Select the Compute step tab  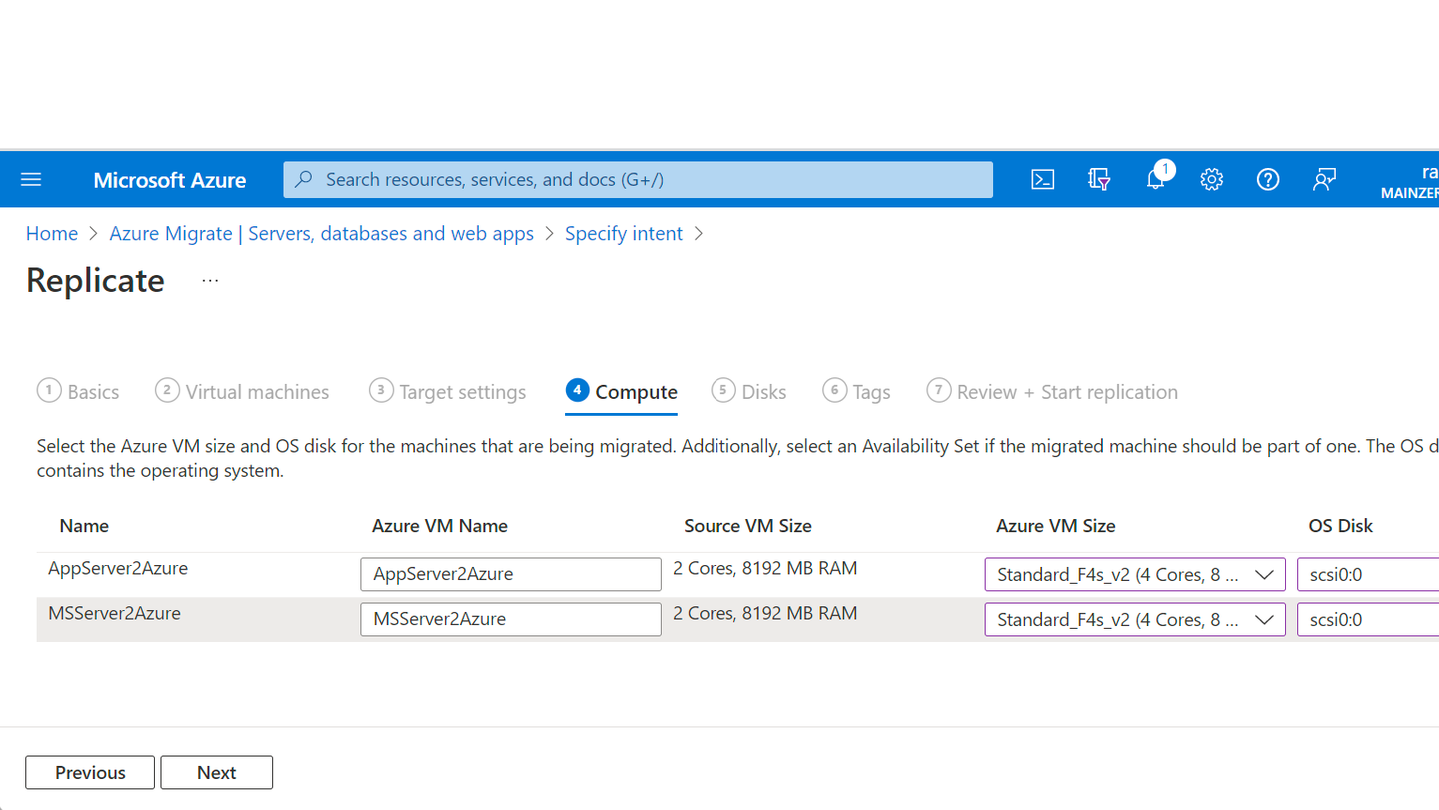621,392
